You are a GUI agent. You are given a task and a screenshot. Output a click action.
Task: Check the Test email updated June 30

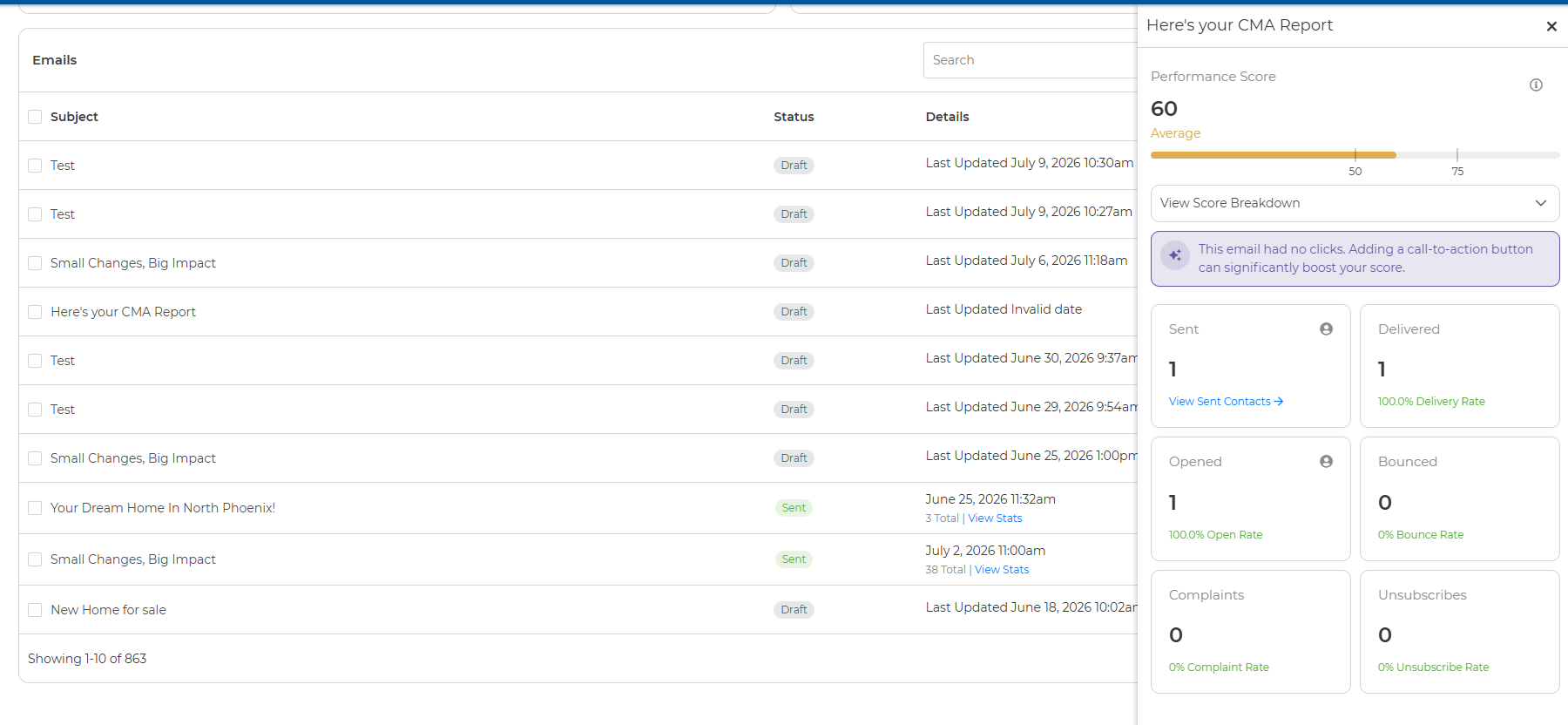click(x=35, y=361)
